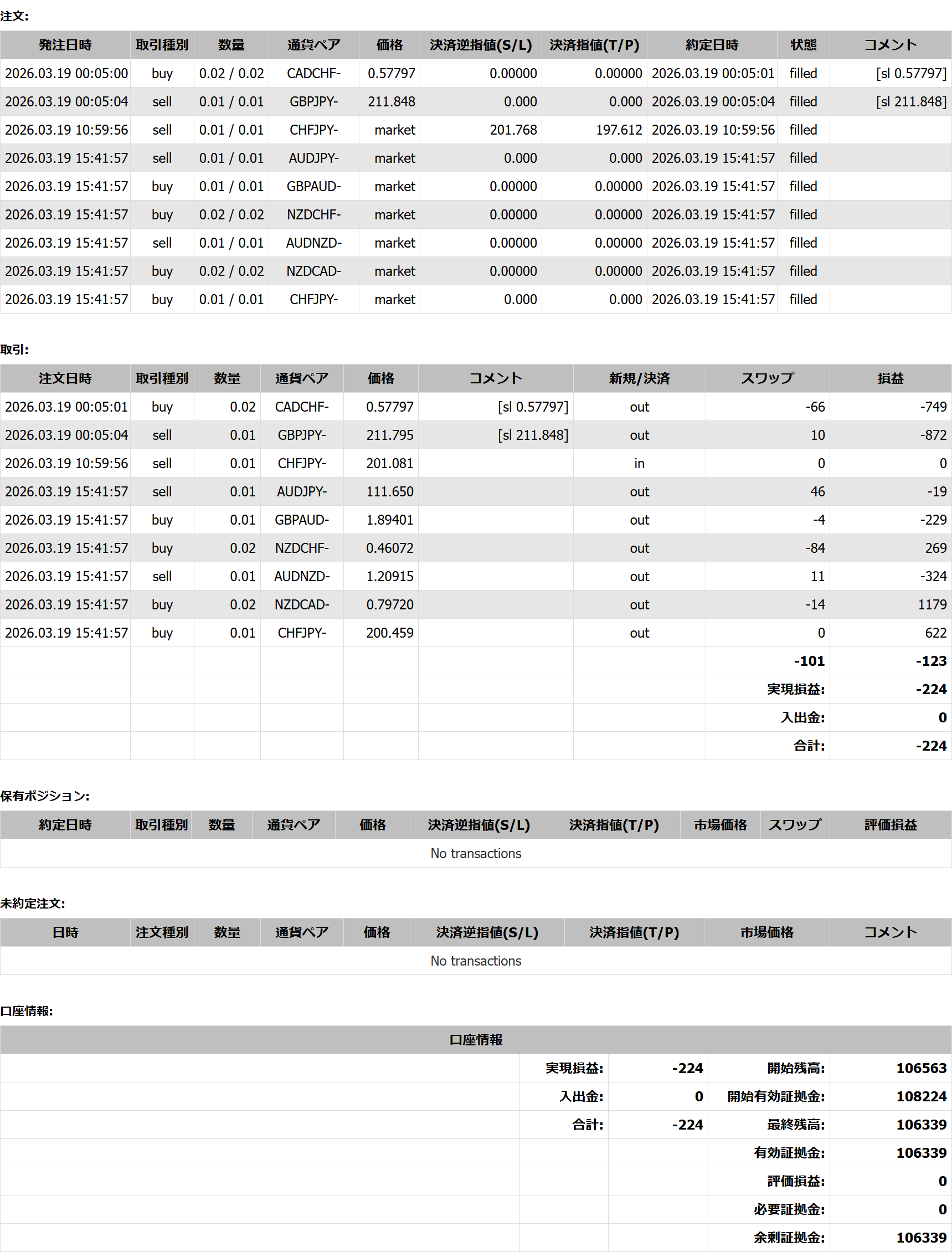Select the スワップ header in the 取引 table
The height and width of the screenshot is (1252, 952).
coord(766,378)
